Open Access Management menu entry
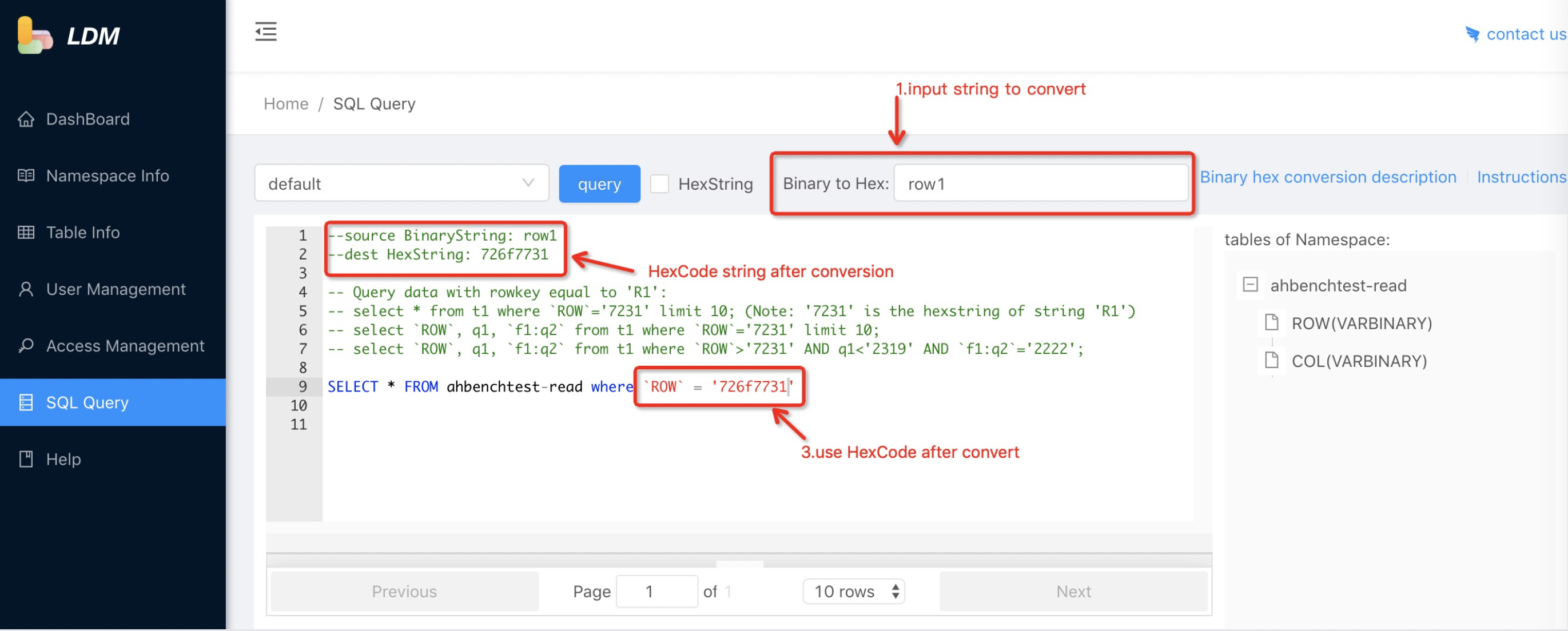The image size is (1568, 631). (x=113, y=345)
